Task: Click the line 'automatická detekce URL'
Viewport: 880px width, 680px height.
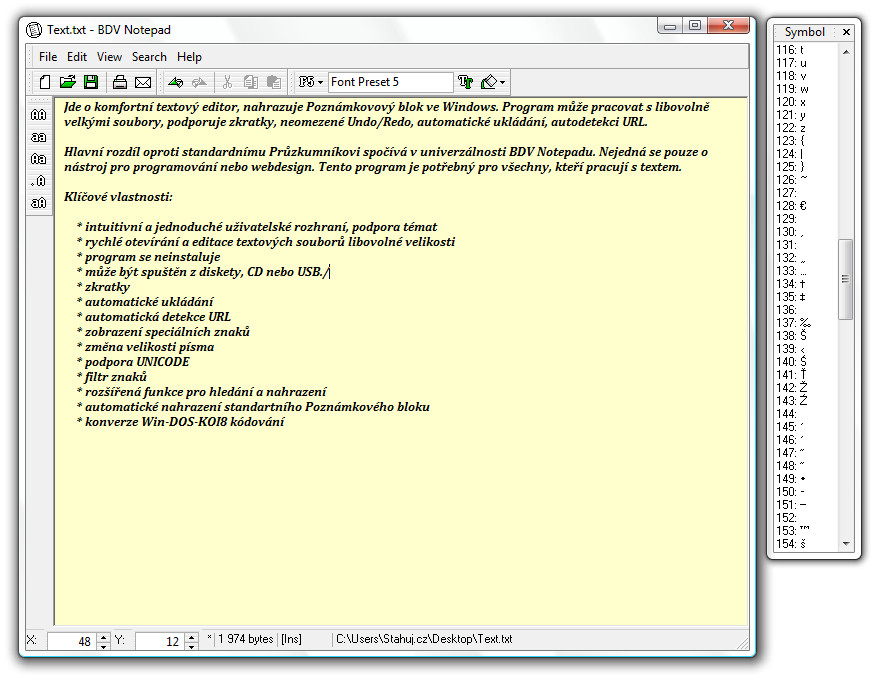Action: click(x=158, y=317)
